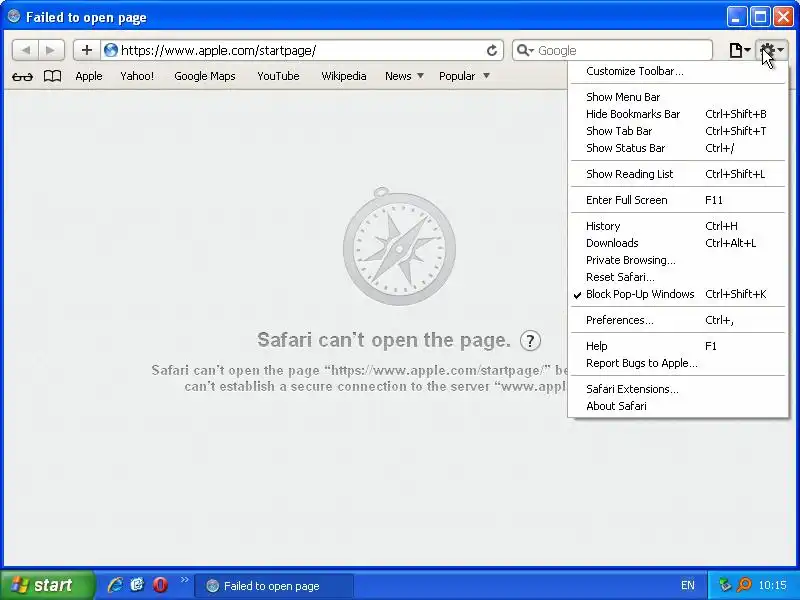Open the page menu icon
The height and width of the screenshot is (600, 800).
[739, 50]
